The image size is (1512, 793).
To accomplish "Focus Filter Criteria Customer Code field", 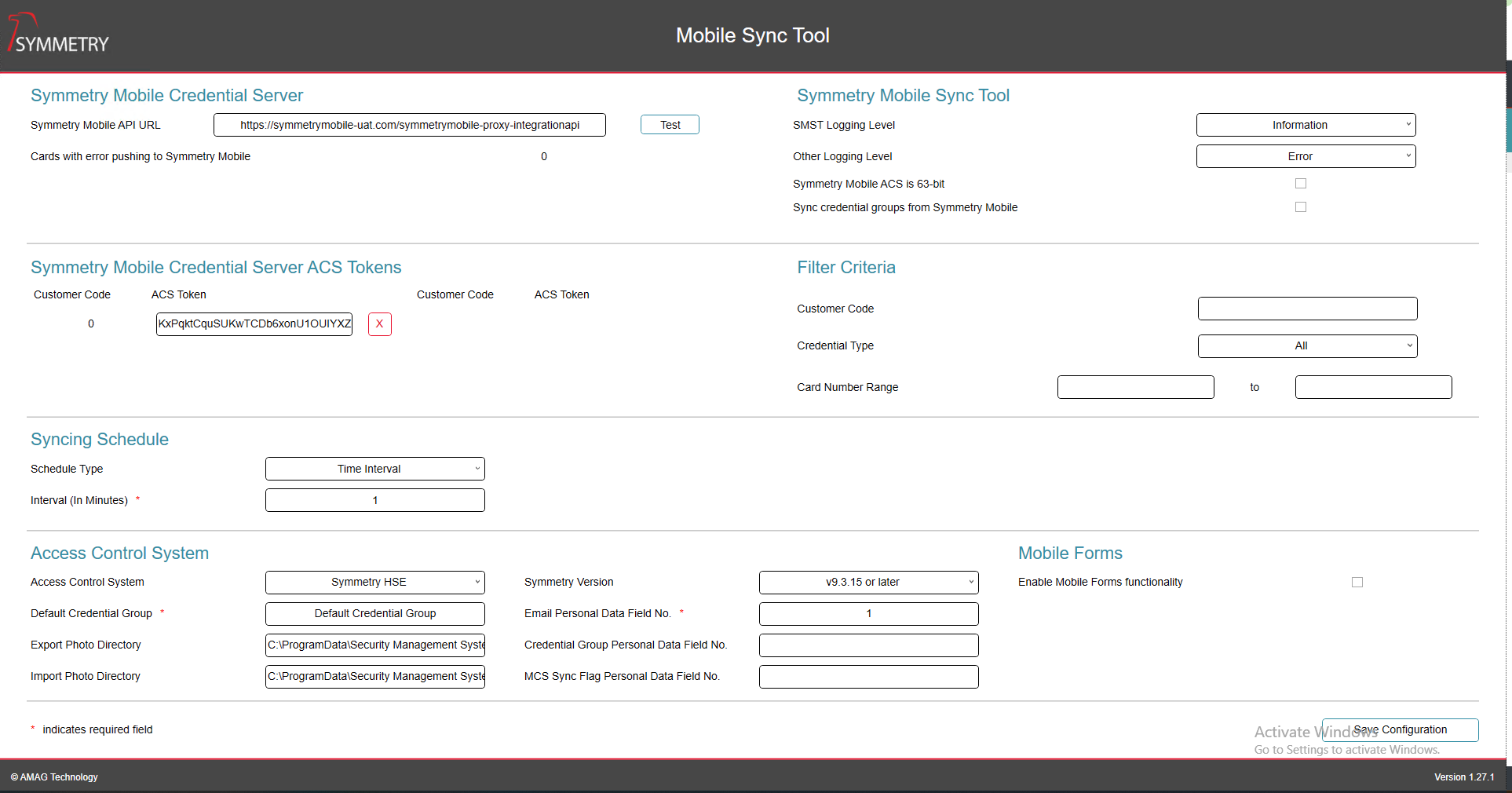I will point(1308,309).
